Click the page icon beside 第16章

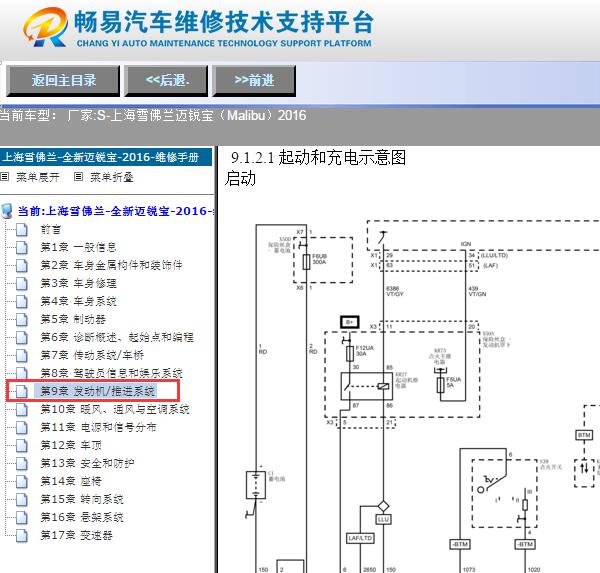[22, 518]
